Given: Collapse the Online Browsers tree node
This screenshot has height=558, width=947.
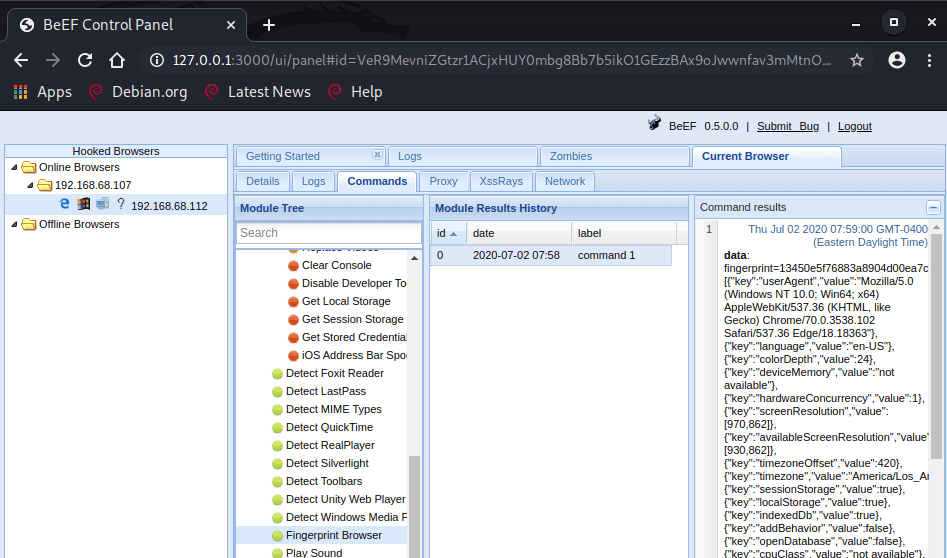Looking at the screenshot, I should tap(14, 168).
